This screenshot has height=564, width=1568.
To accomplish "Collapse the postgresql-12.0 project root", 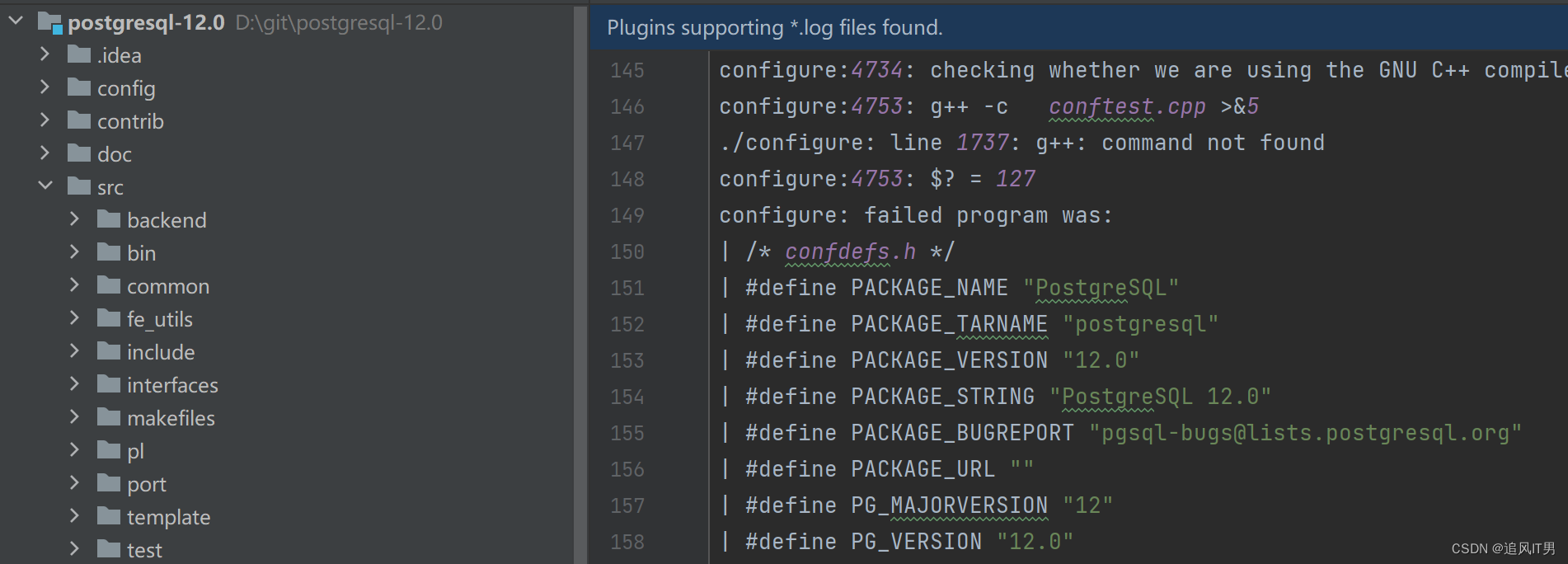I will (x=16, y=21).
